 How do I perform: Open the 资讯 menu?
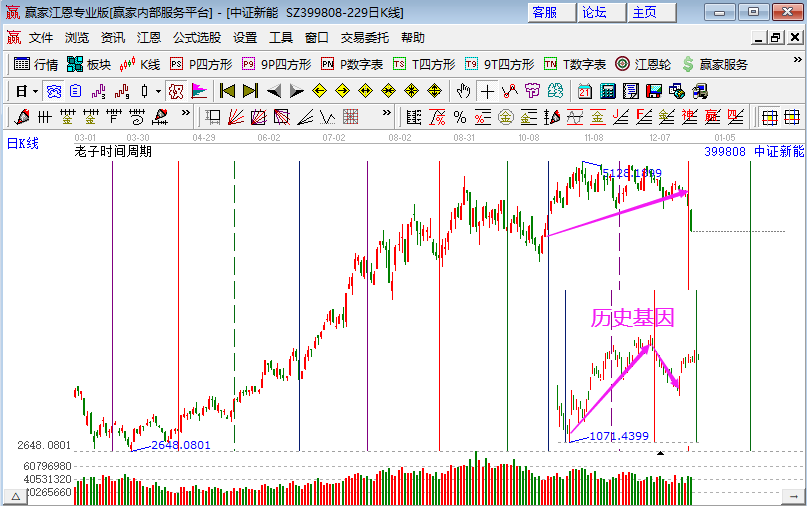[x=113, y=38]
